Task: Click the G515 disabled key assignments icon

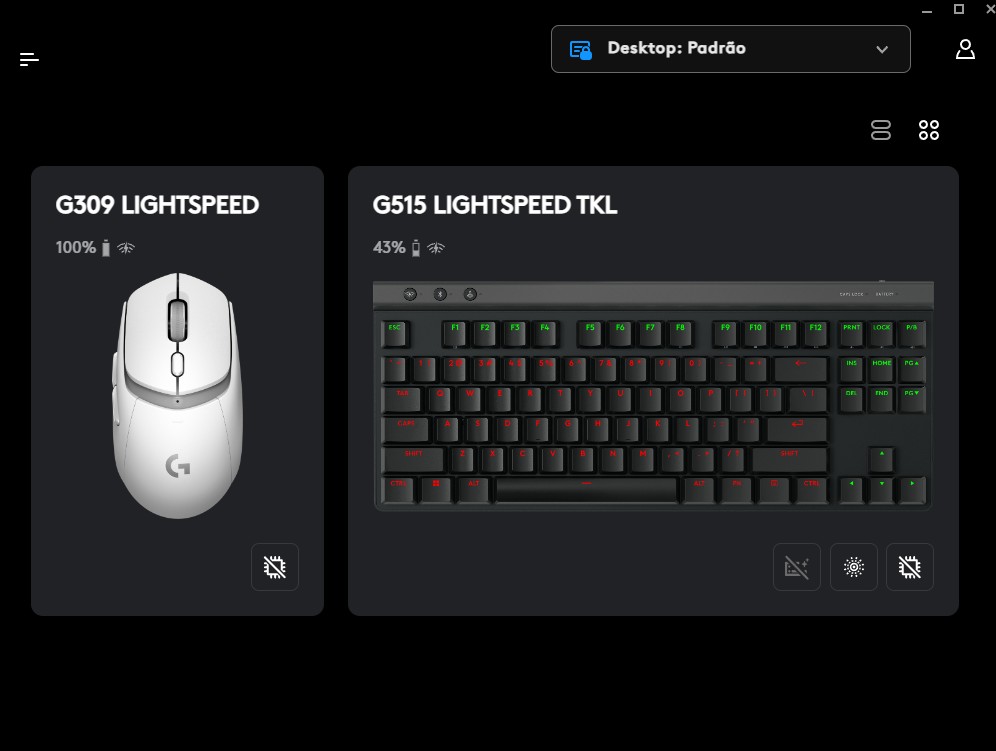Action: (x=797, y=567)
